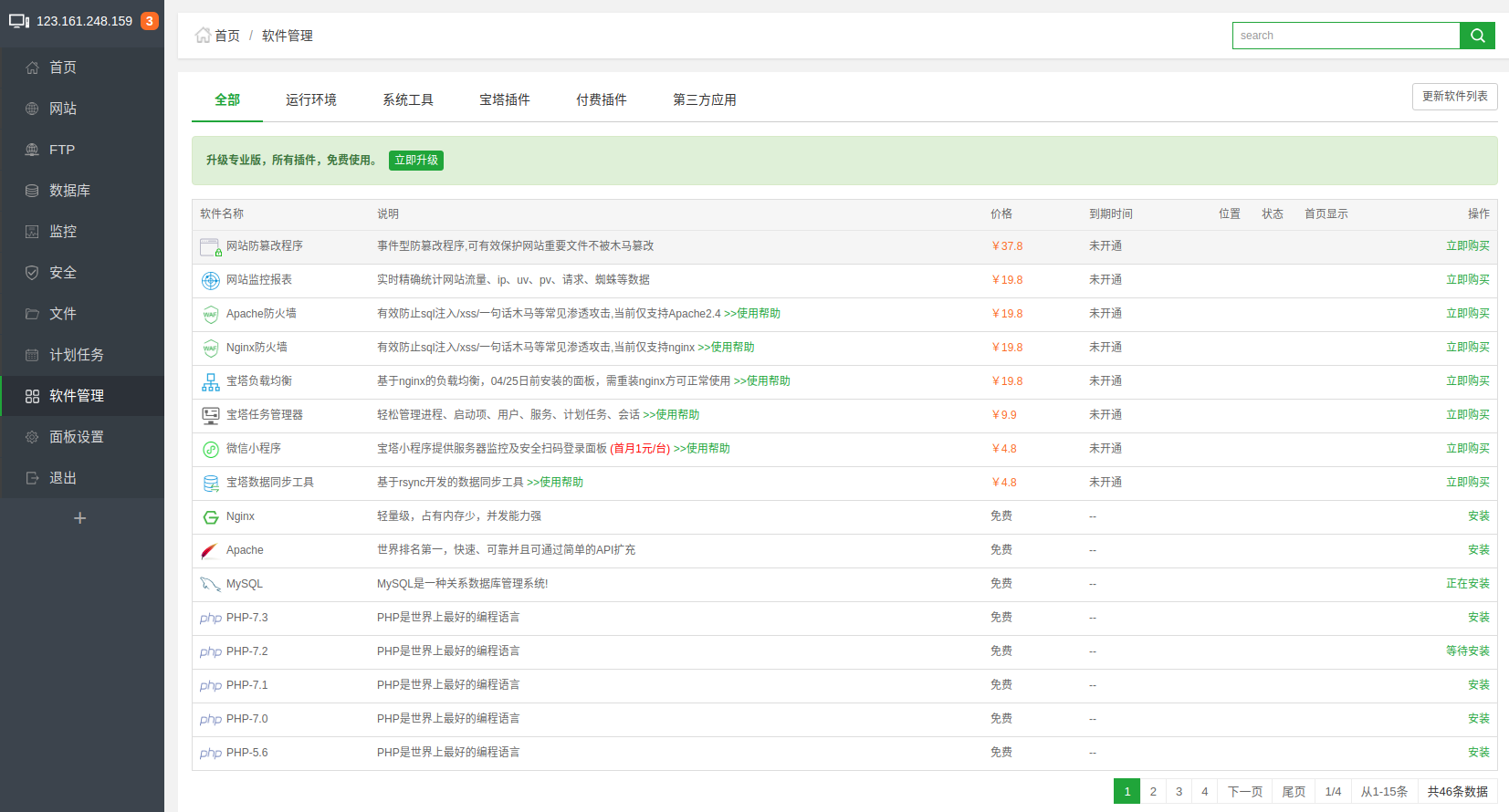Click the Nginx green G icon
Viewport: 1509px width, 812px height.
pyautogui.click(x=211, y=517)
